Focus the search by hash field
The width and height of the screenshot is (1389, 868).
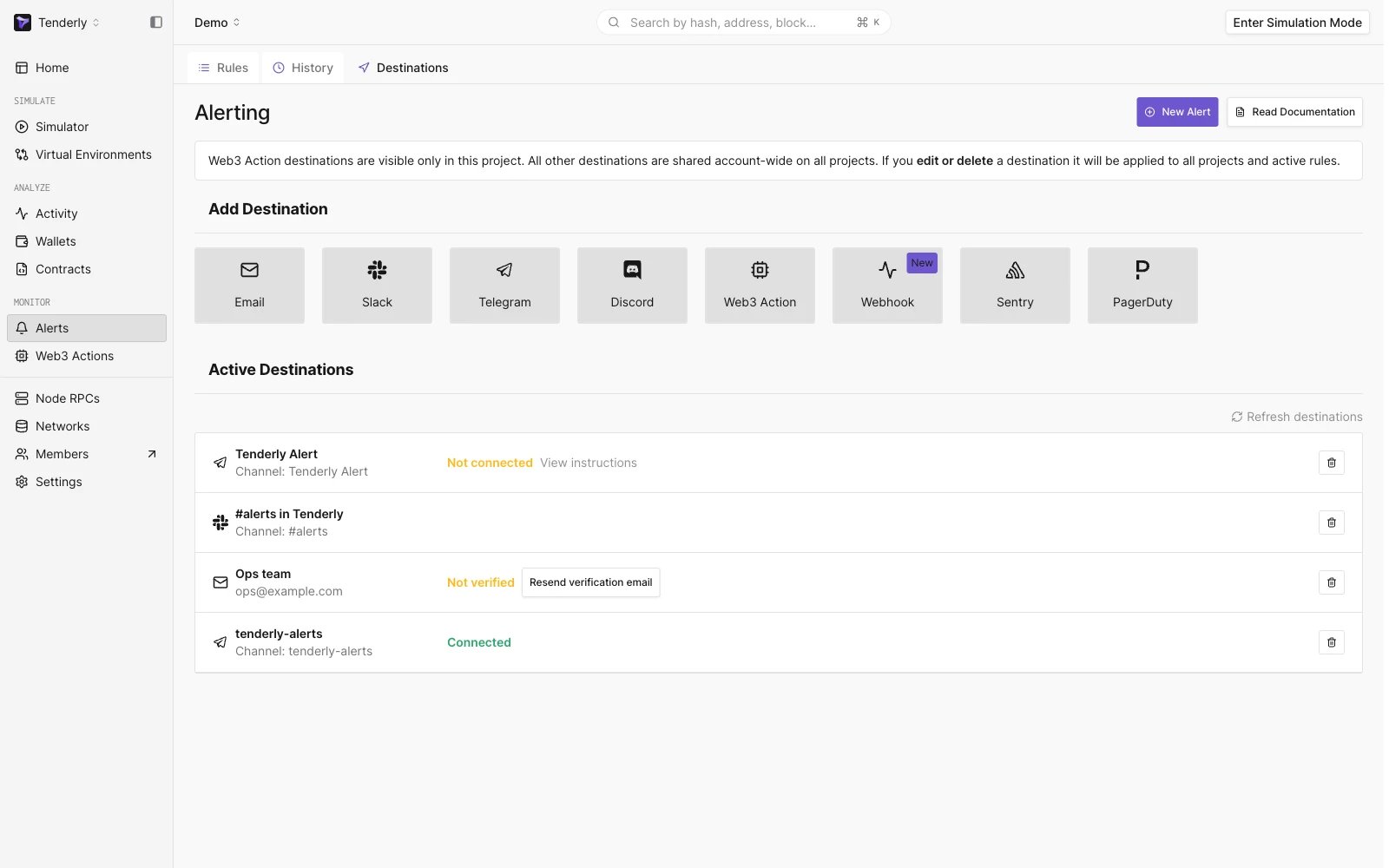click(x=743, y=23)
